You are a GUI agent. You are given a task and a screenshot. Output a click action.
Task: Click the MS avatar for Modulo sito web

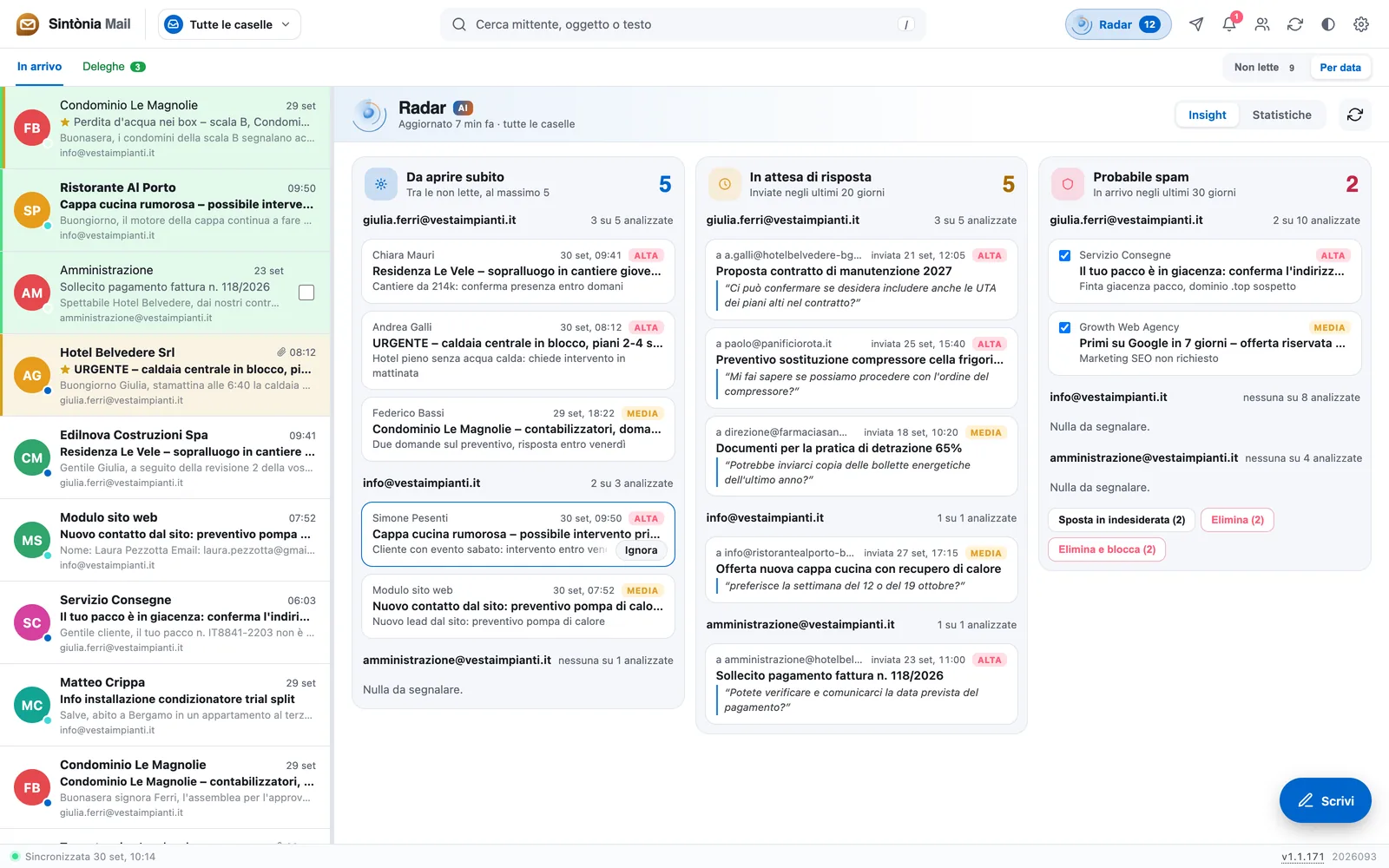[x=32, y=540]
